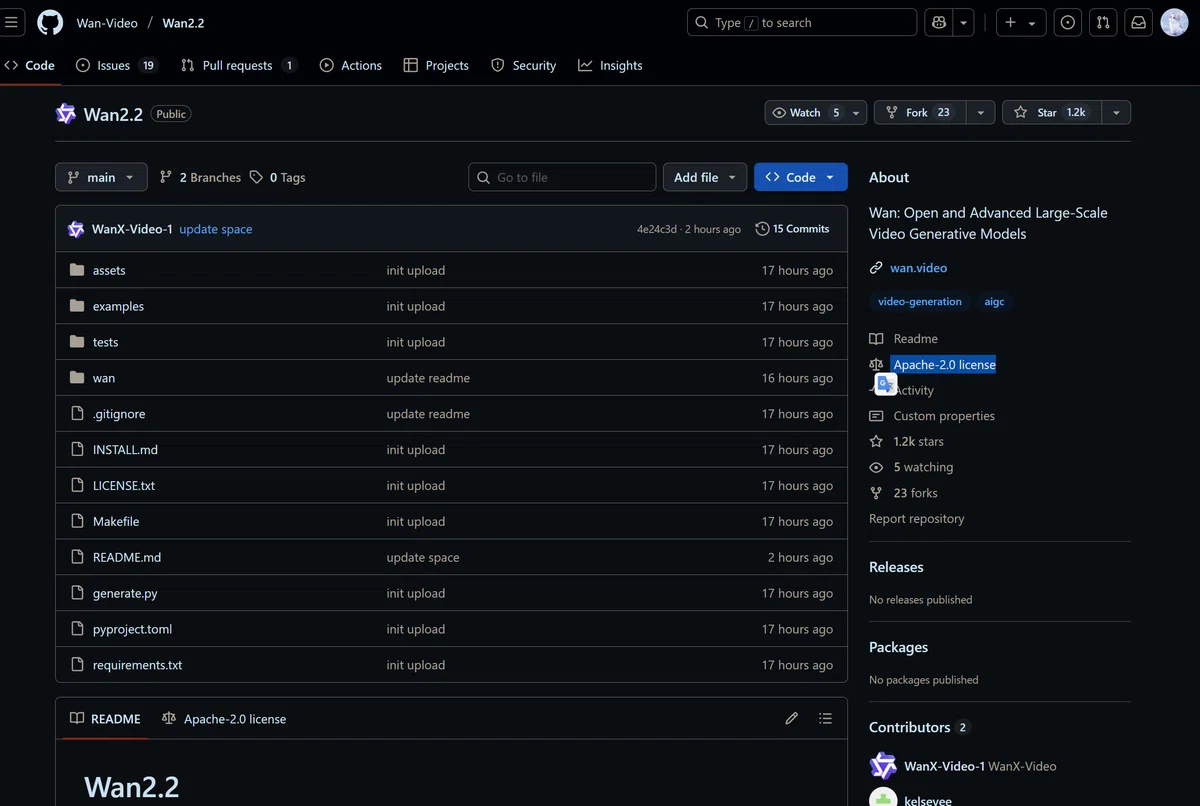Click the Wan2.2 repository breadcrumb
Image resolution: width=1200 pixels, height=806 pixels.
click(183, 22)
